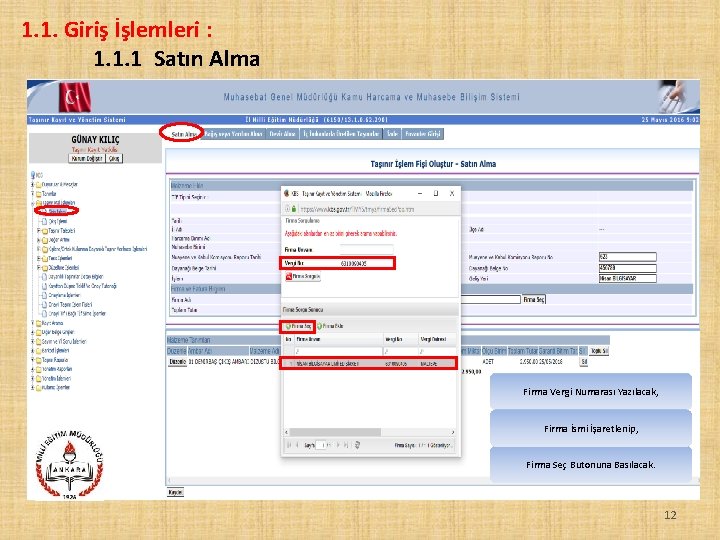This screenshot has height=540, width=720.
Task: Go to next page in popup pager
Action: click(x=338, y=445)
